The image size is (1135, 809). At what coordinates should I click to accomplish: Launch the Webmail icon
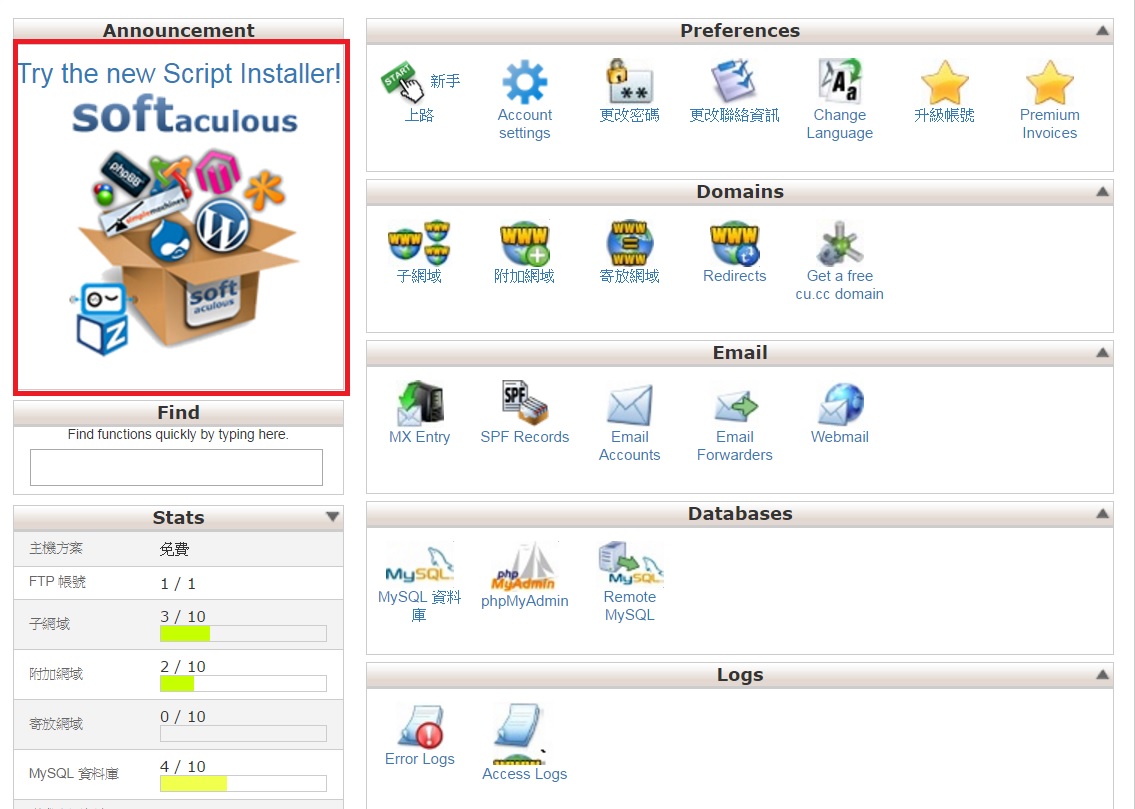pyautogui.click(x=840, y=403)
